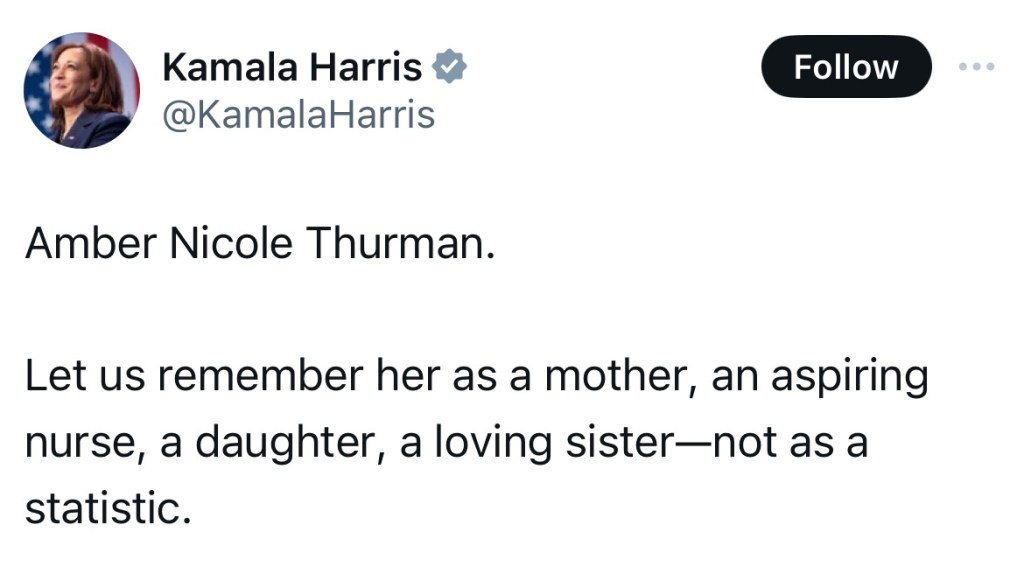Screen dimensions: 1024x588
Task: Open Kamala Harris profile avatar photo
Action: [82, 90]
